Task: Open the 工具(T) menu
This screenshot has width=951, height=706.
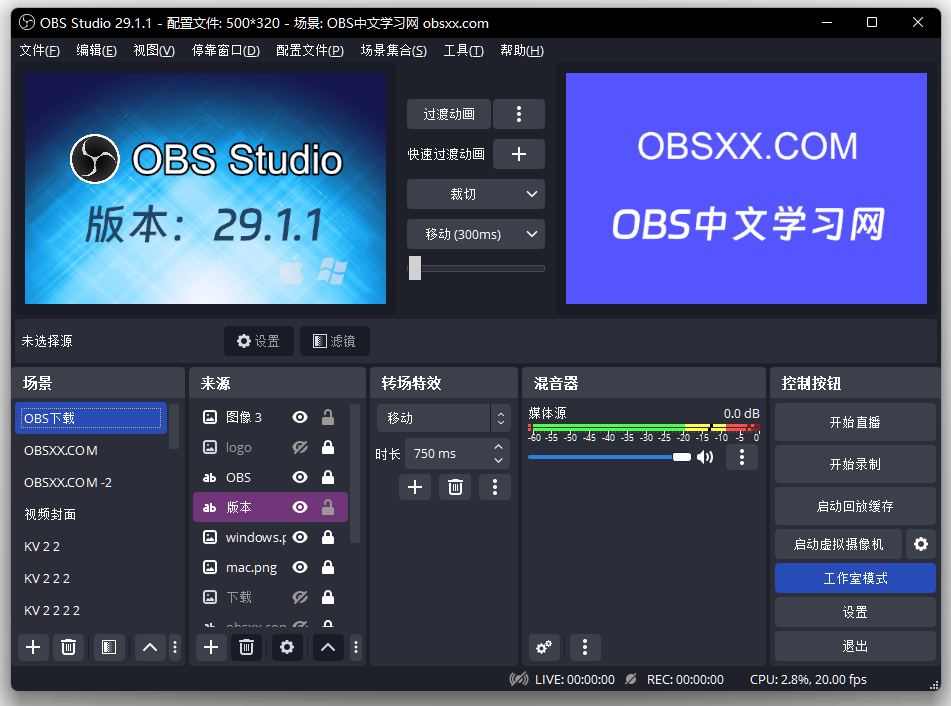Action: coord(463,50)
